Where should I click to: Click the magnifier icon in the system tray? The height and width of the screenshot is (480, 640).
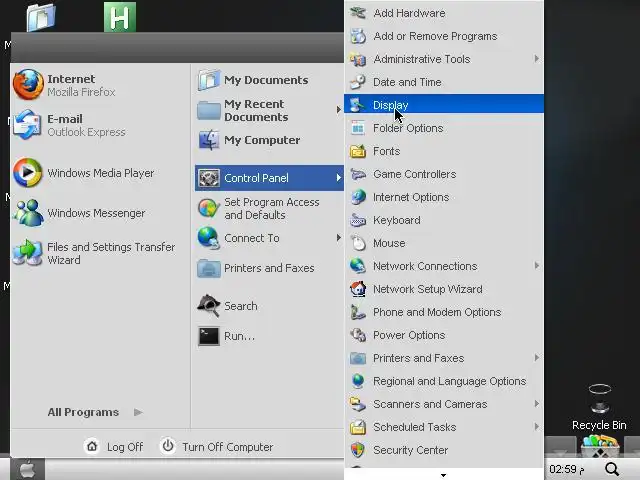click(612, 469)
